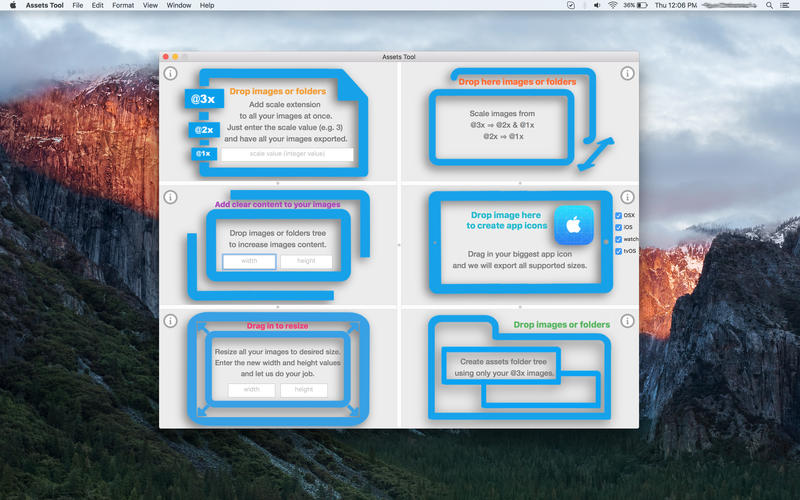Focus the height field under 'increase images content'
Viewport: 800px width, 500px height.
point(306,261)
